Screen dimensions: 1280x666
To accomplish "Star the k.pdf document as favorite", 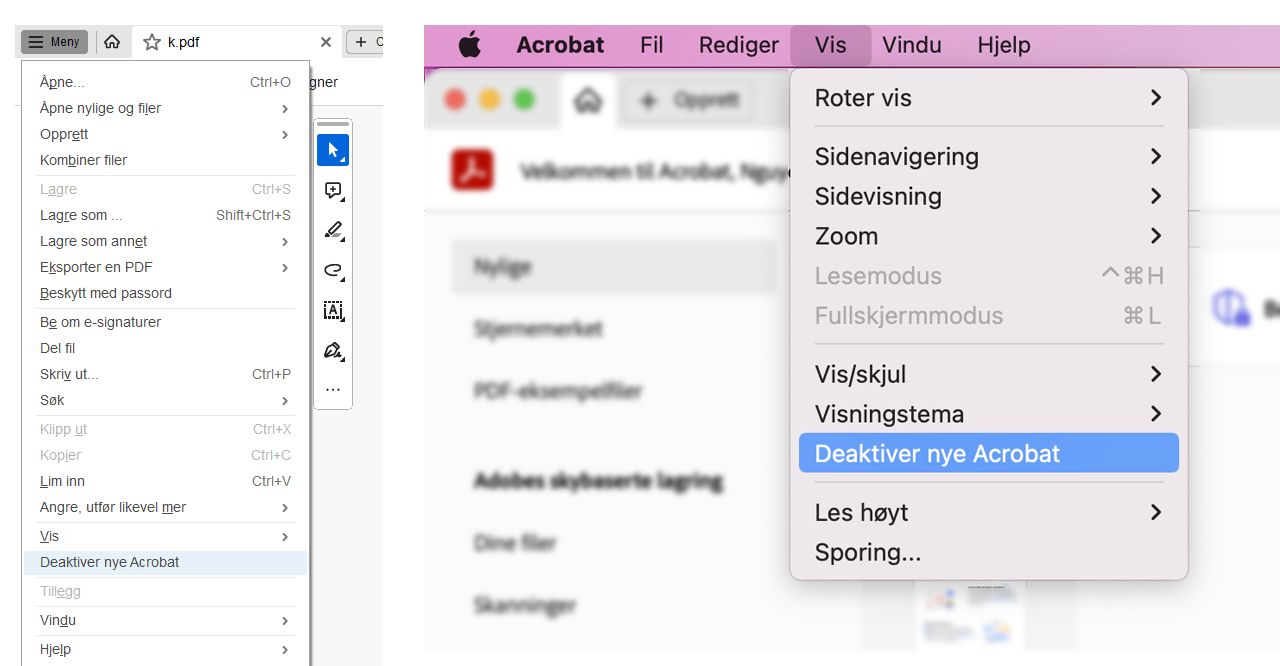I will click(152, 42).
